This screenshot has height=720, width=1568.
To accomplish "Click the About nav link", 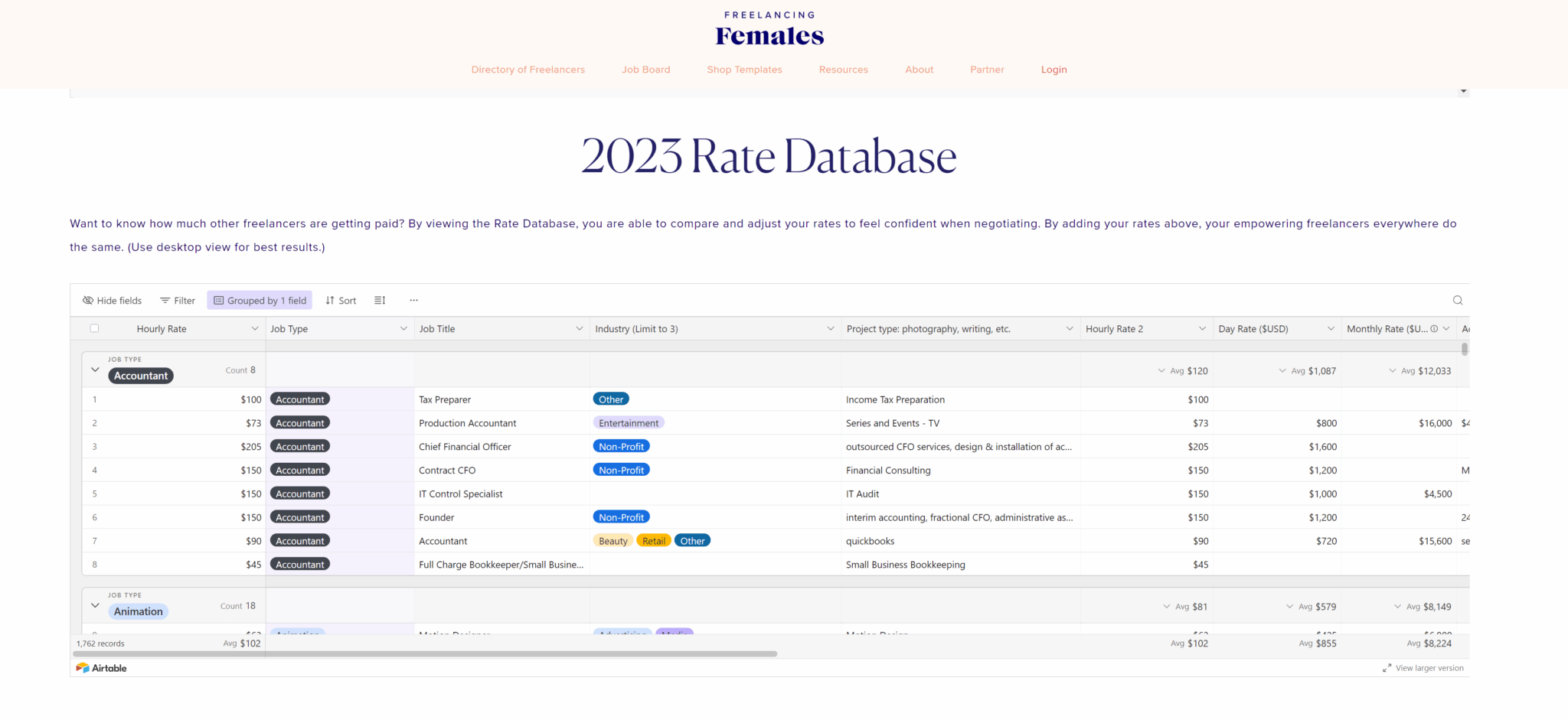I will pyautogui.click(x=920, y=70).
